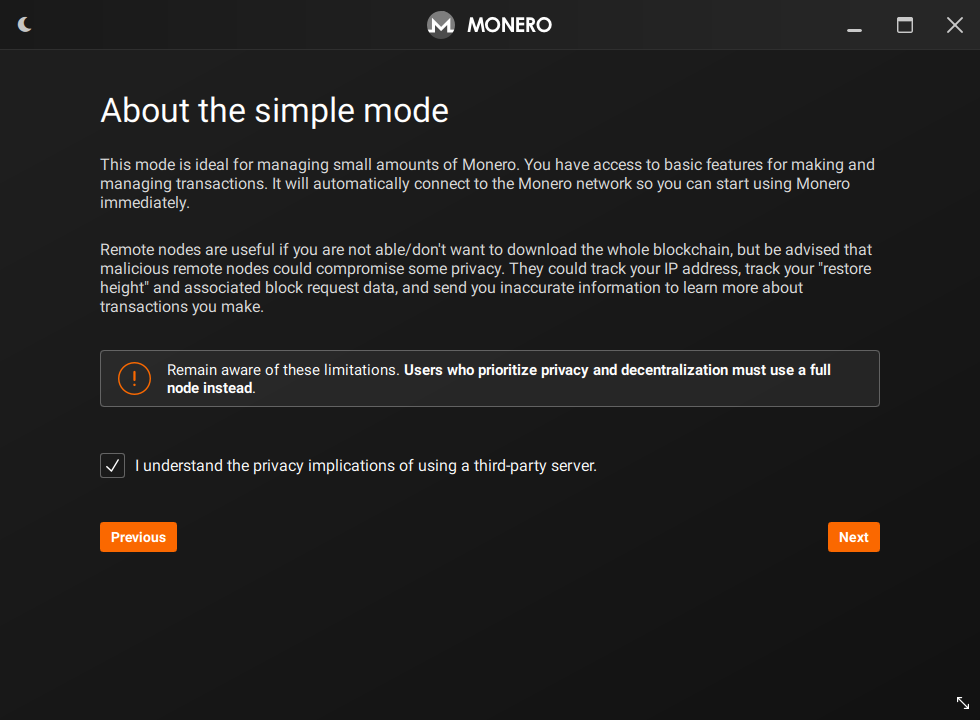Go back with the Previous button
Screen dimensions: 980x720
click(138, 537)
